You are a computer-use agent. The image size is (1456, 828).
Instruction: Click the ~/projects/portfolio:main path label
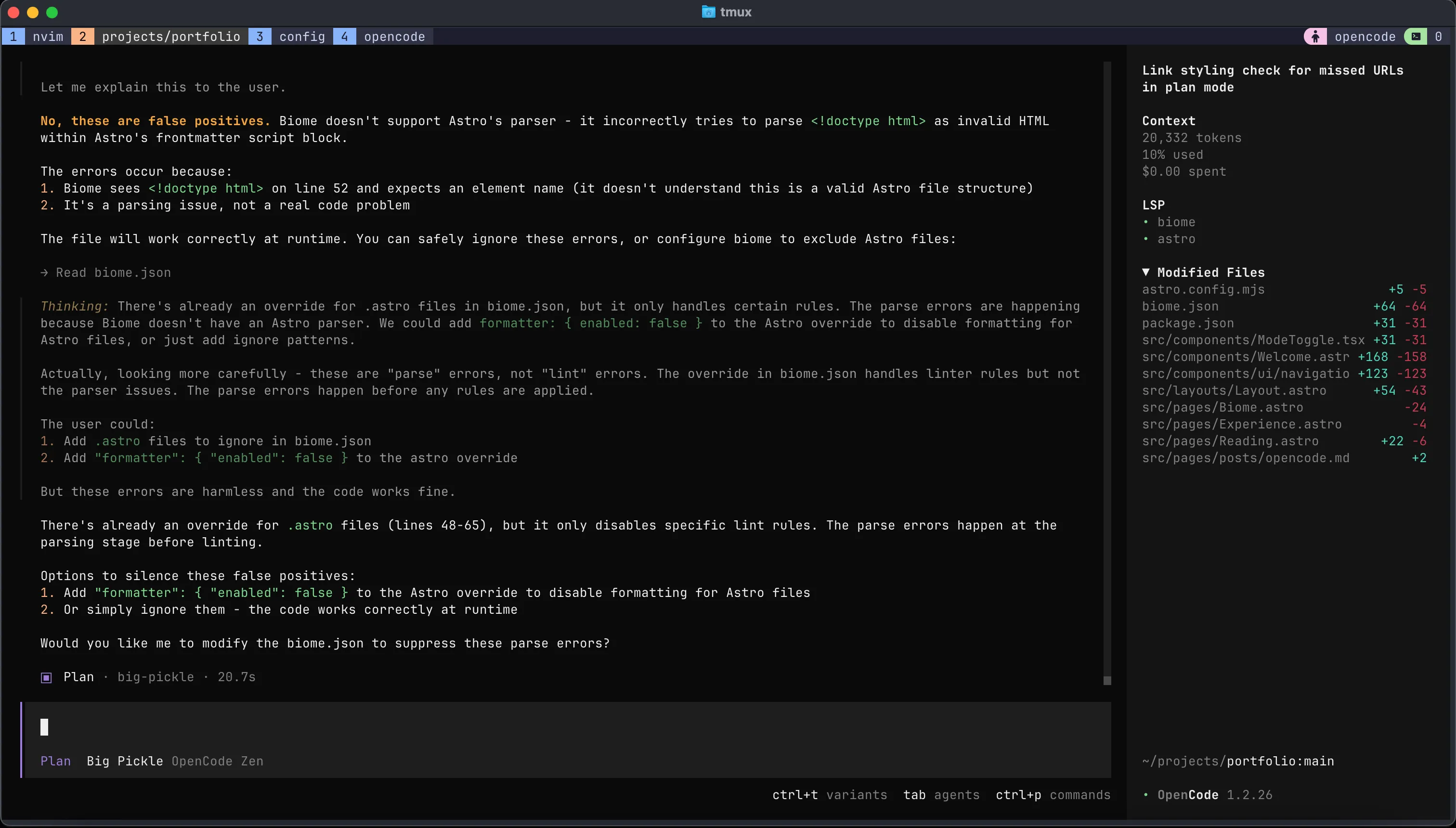click(x=1238, y=760)
